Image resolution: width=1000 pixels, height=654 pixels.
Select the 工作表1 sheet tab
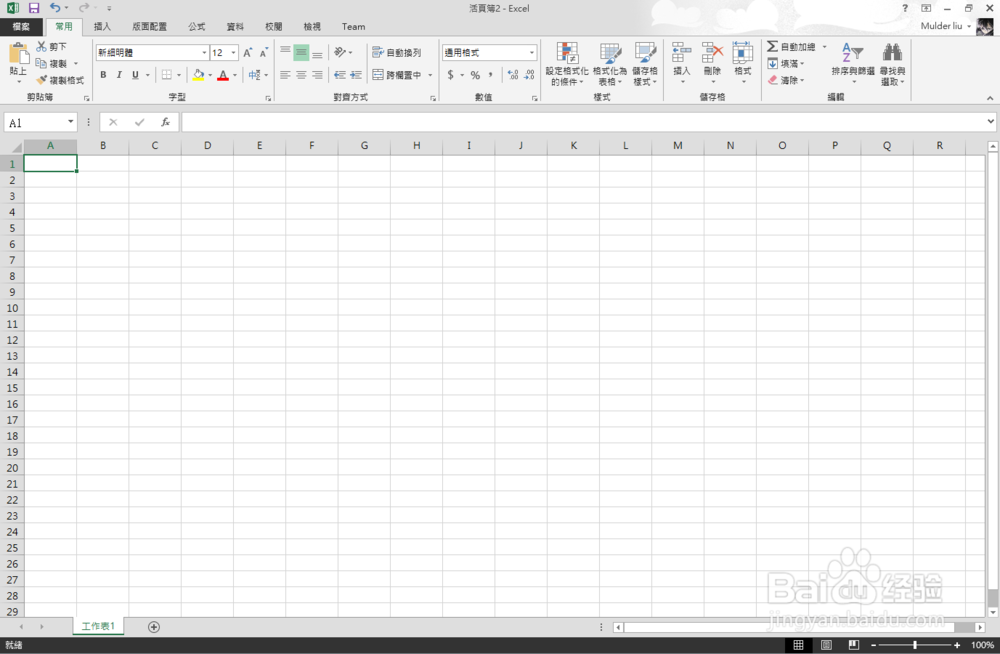pyautogui.click(x=98, y=626)
